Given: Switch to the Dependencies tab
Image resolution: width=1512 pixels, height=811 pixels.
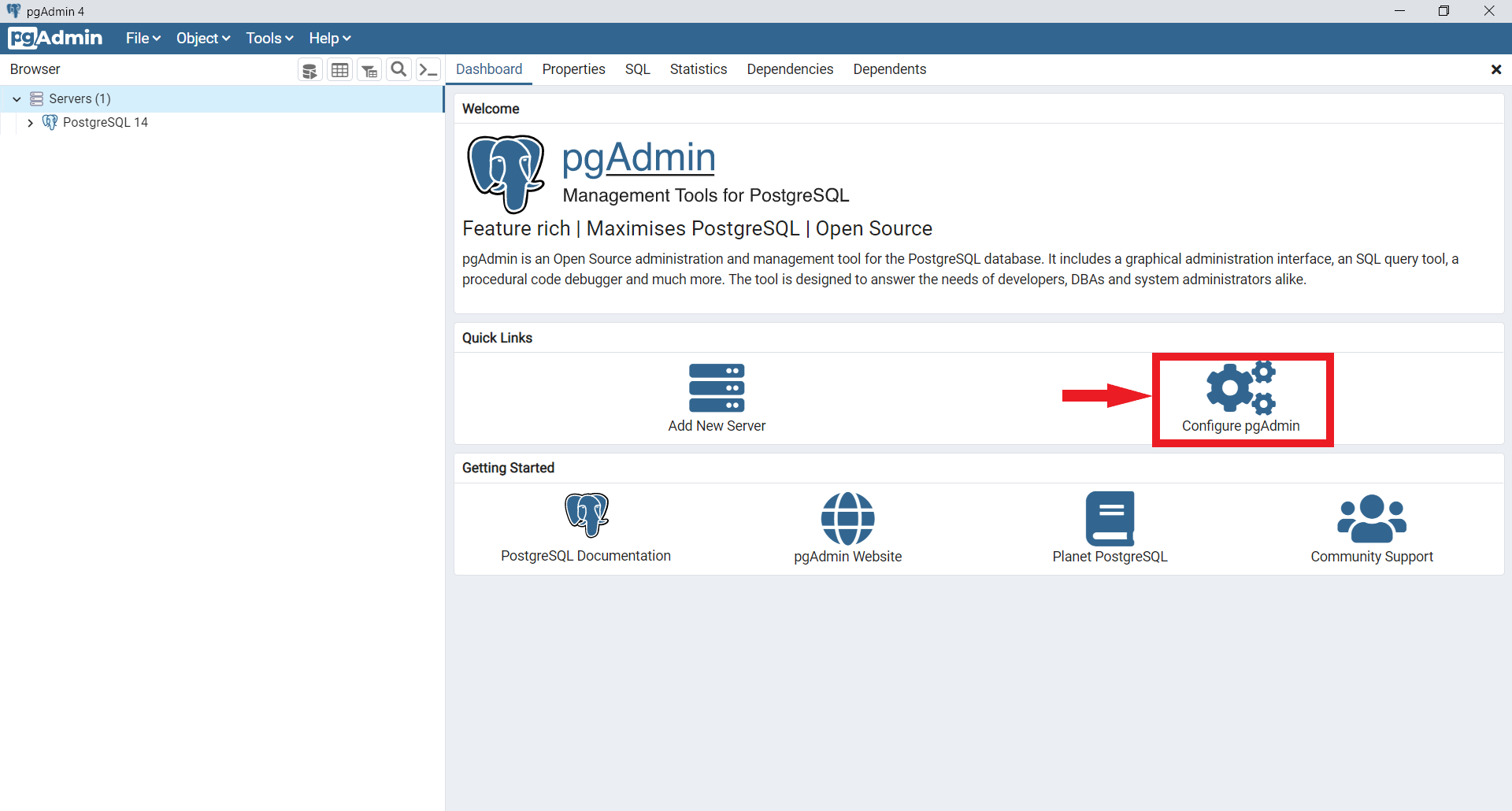Looking at the screenshot, I should [x=790, y=69].
